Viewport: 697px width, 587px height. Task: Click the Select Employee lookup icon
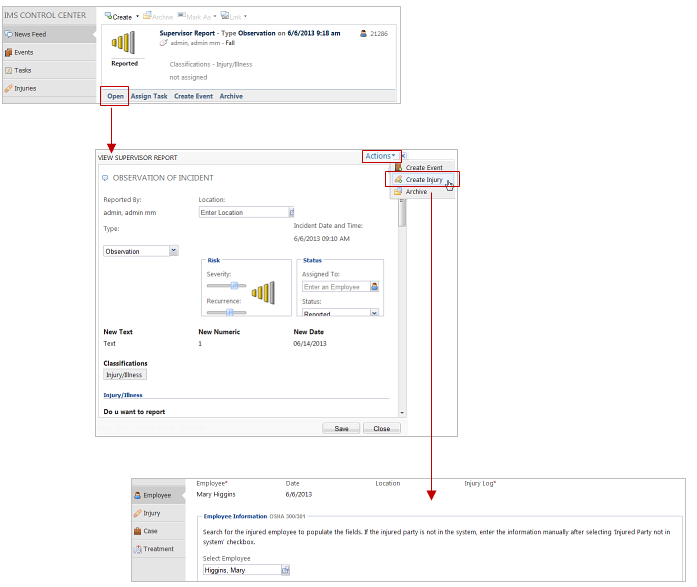(x=285, y=570)
